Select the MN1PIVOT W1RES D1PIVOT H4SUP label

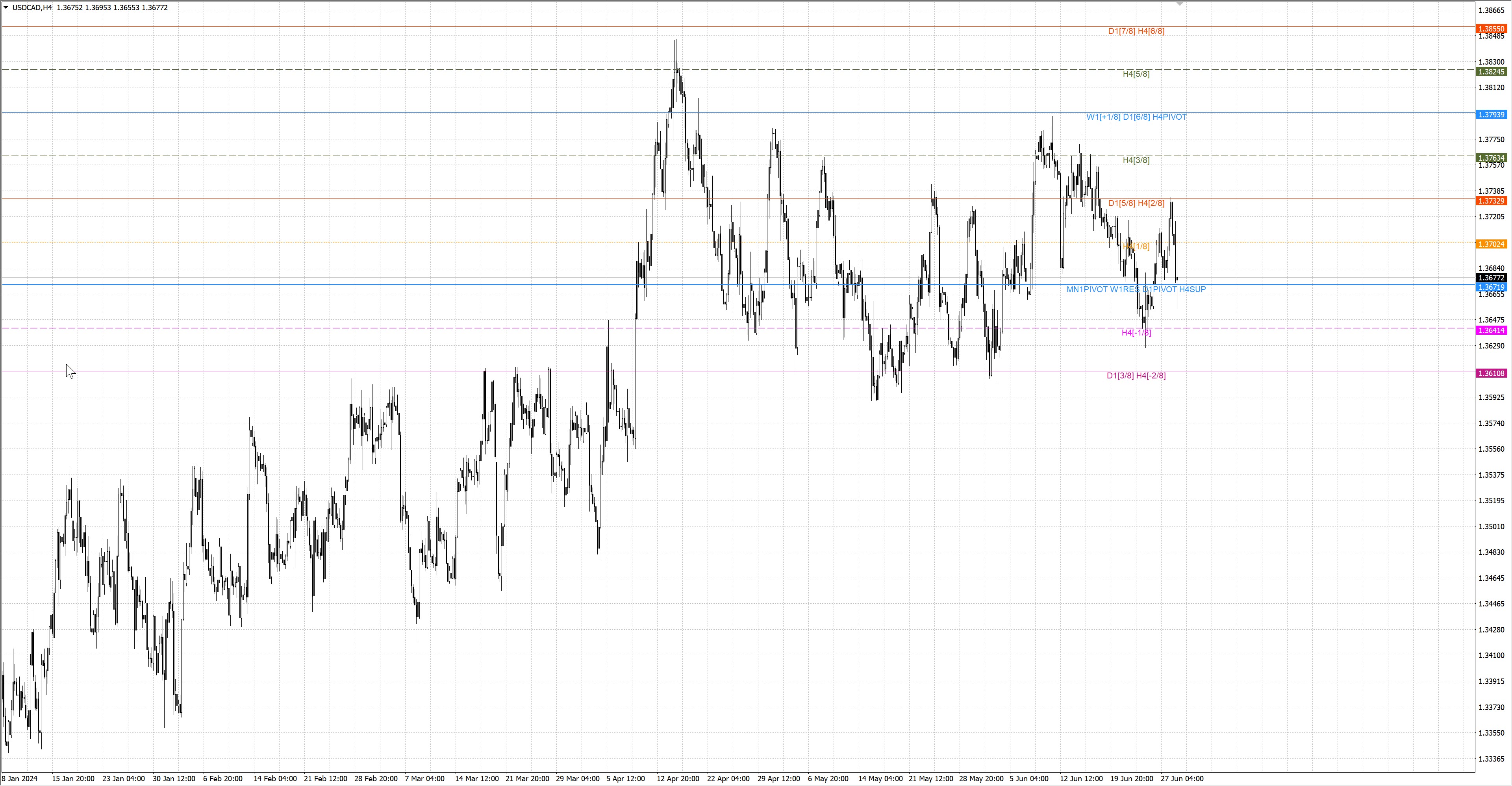[x=1136, y=289]
